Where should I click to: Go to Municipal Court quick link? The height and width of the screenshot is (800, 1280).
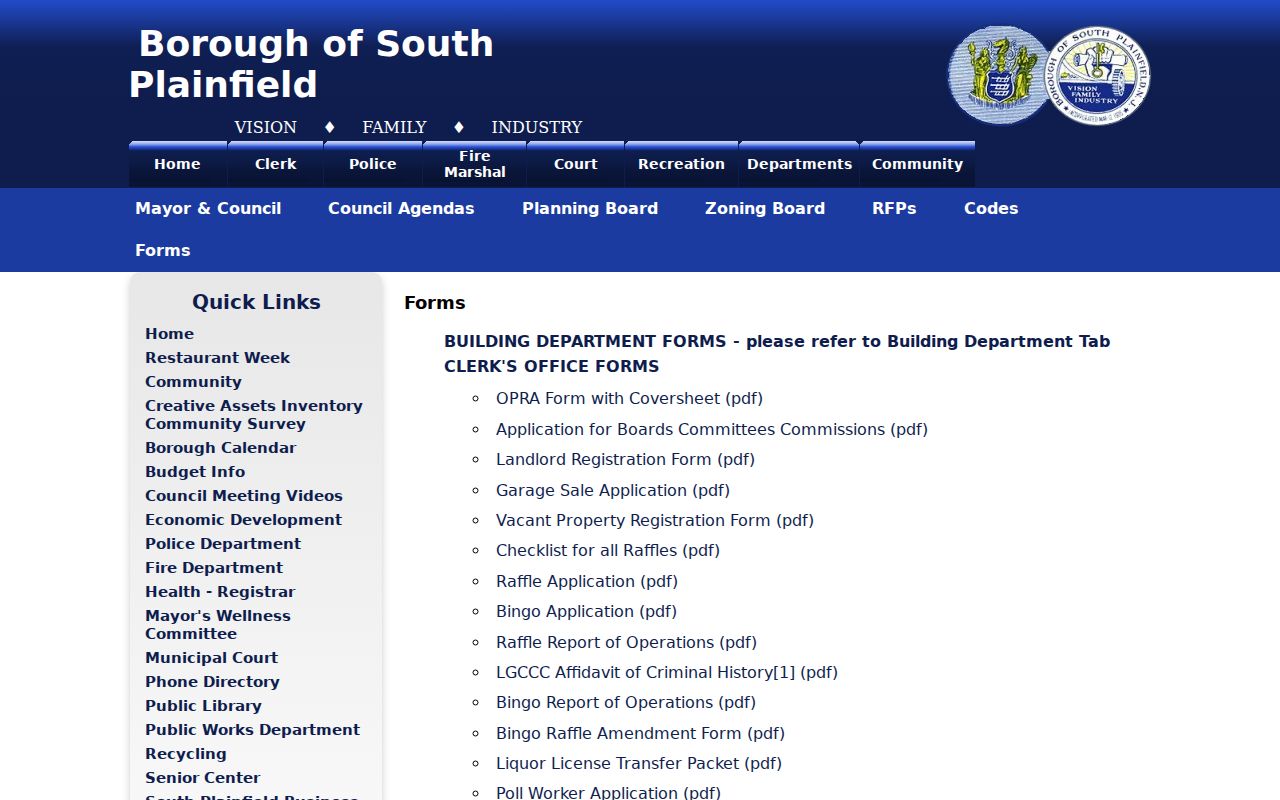click(x=211, y=658)
